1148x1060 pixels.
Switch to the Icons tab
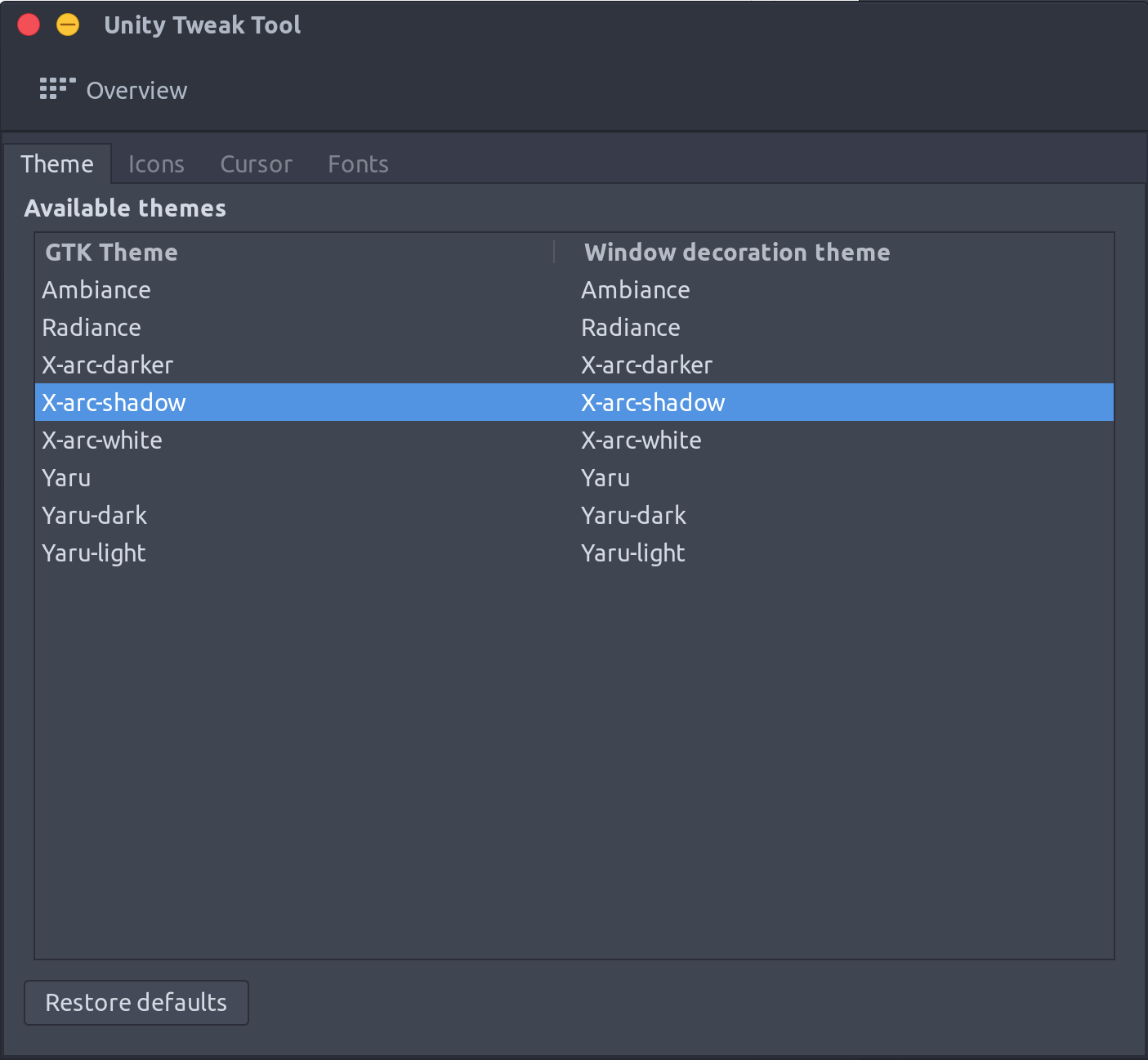[156, 164]
